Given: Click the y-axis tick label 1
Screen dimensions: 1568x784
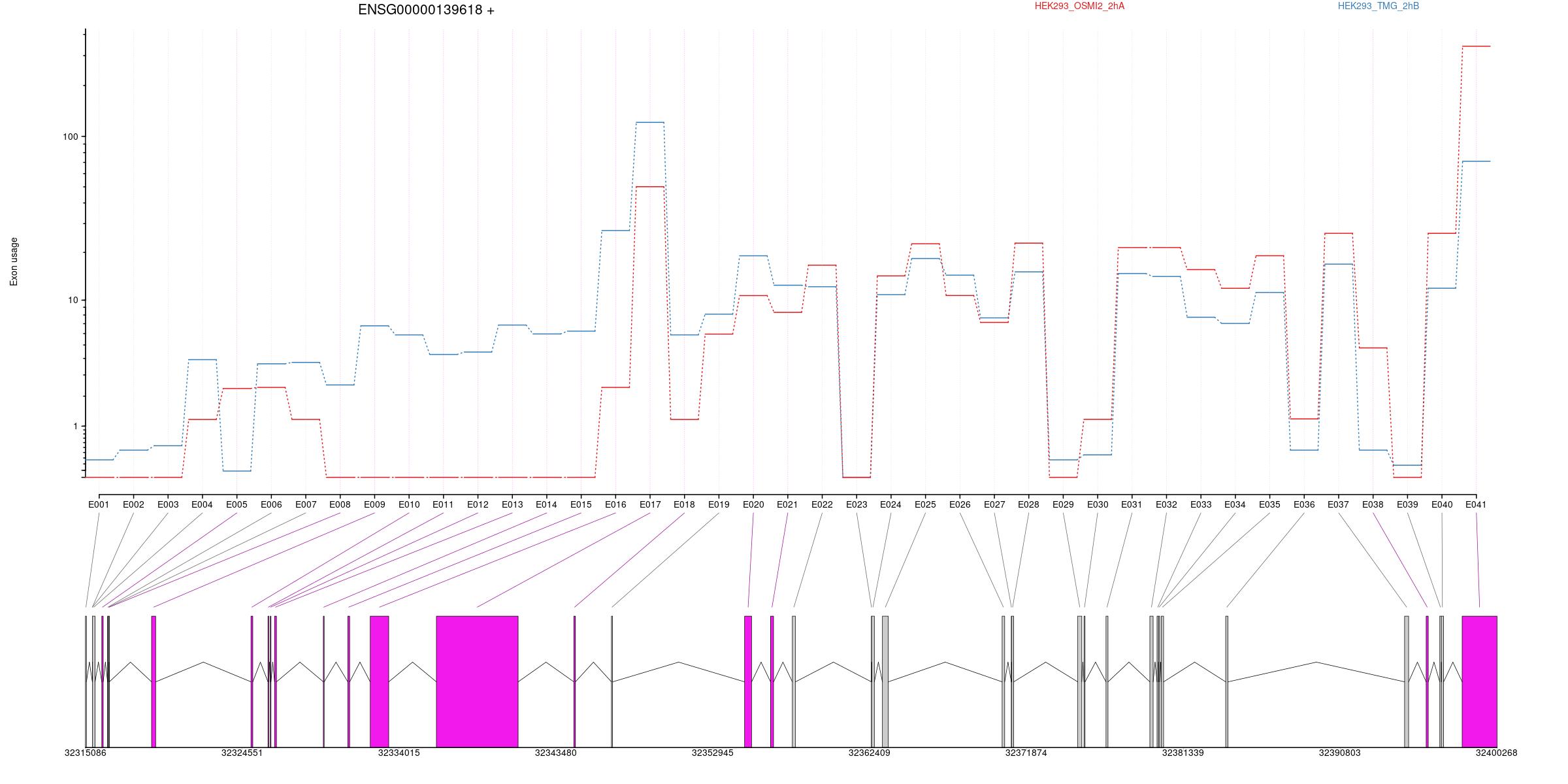Looking at the screenshot, I should [74, 426].
